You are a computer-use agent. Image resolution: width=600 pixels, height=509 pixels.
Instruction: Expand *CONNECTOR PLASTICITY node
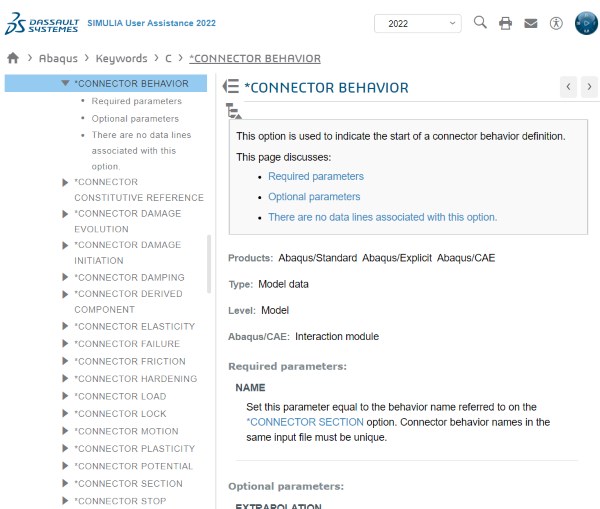click(x=65, y=448)
